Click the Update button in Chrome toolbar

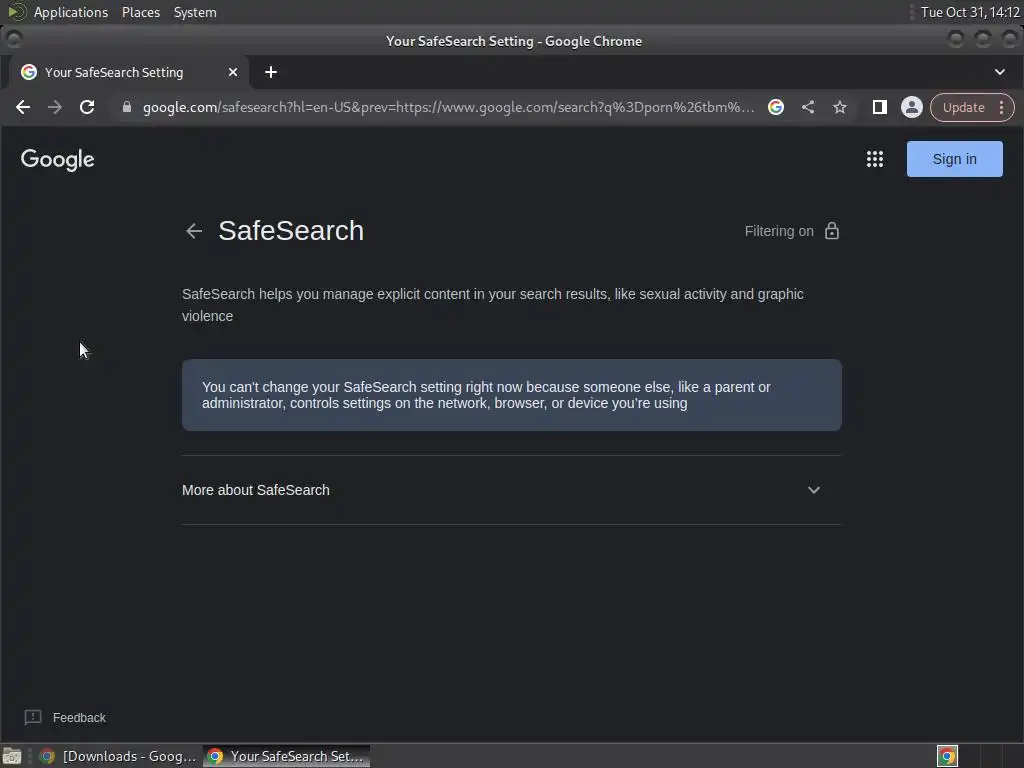click(x=963, y=107)
